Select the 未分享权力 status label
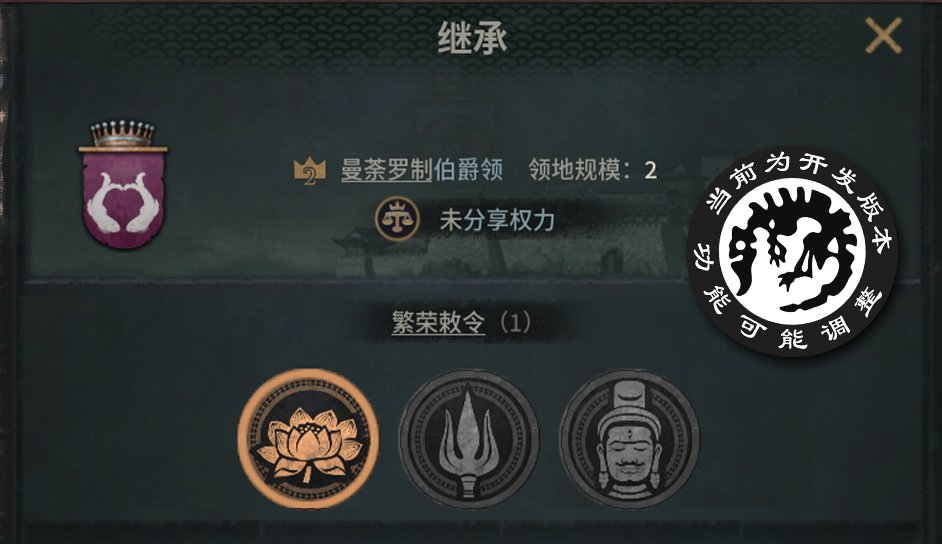 pos(497,220)
